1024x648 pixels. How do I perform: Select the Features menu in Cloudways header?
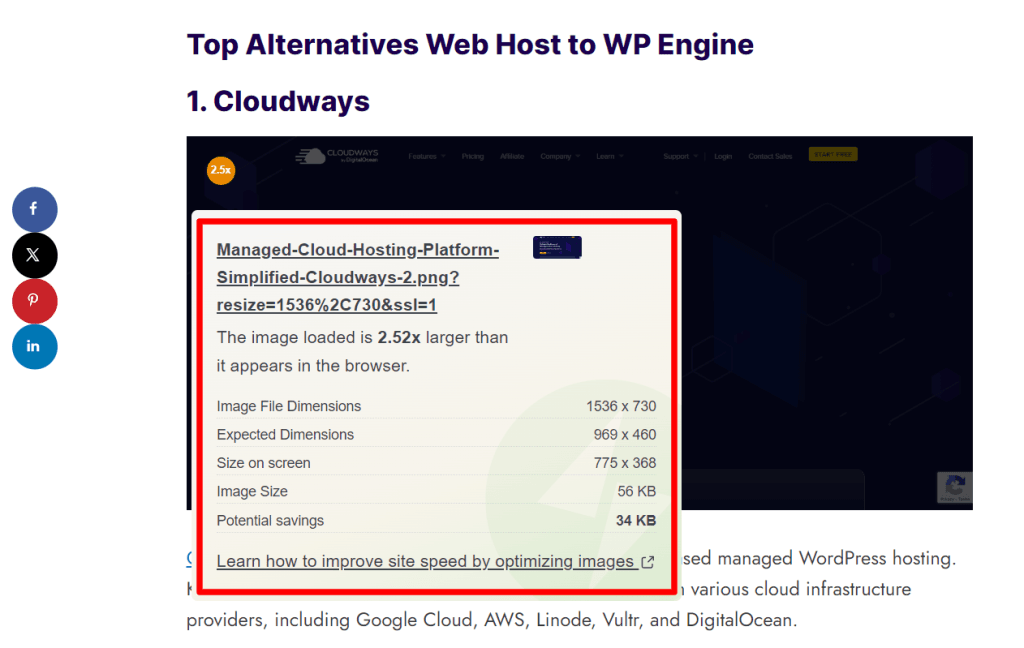point(426,156)
